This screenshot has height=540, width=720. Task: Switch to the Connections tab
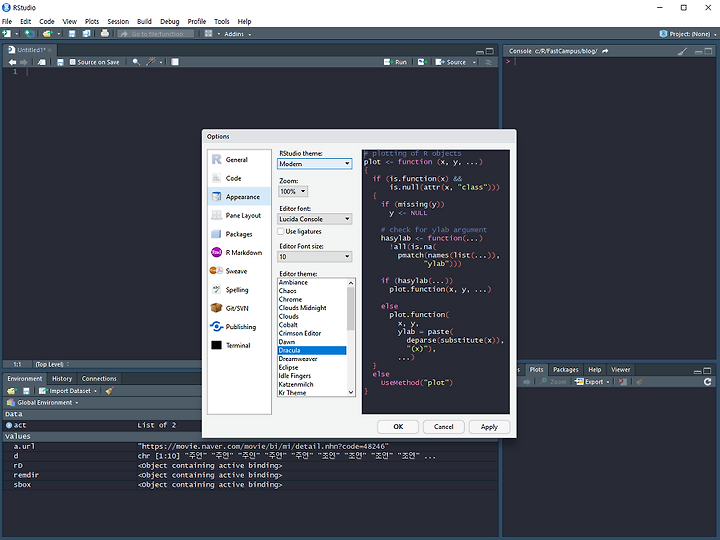(x=99, y=378)
